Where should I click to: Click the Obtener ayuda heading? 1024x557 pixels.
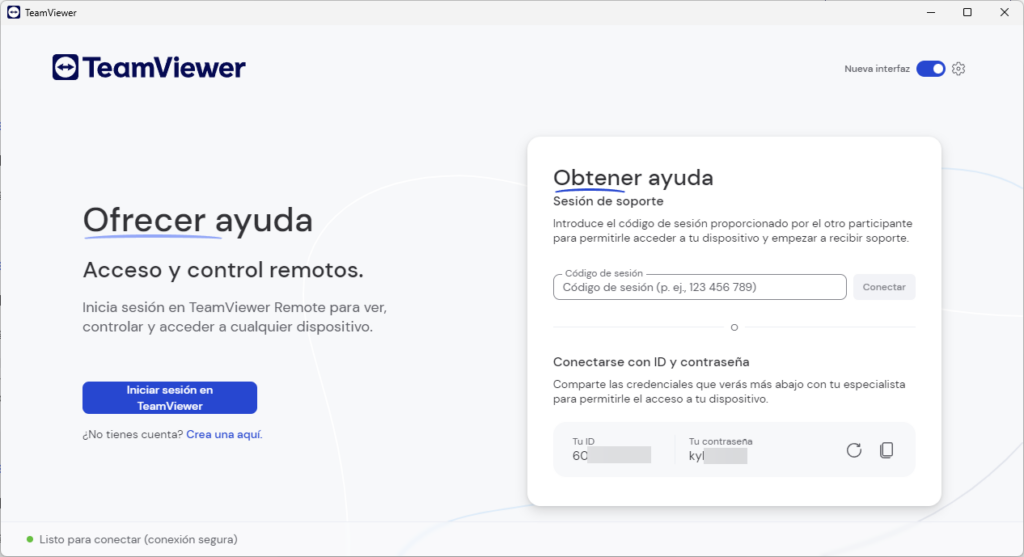(x=633, y=178)
